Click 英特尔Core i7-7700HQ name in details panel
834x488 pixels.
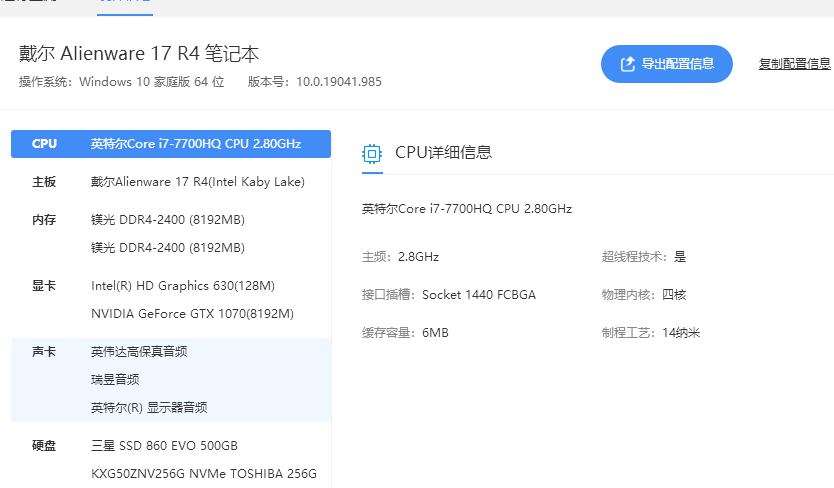466,209
